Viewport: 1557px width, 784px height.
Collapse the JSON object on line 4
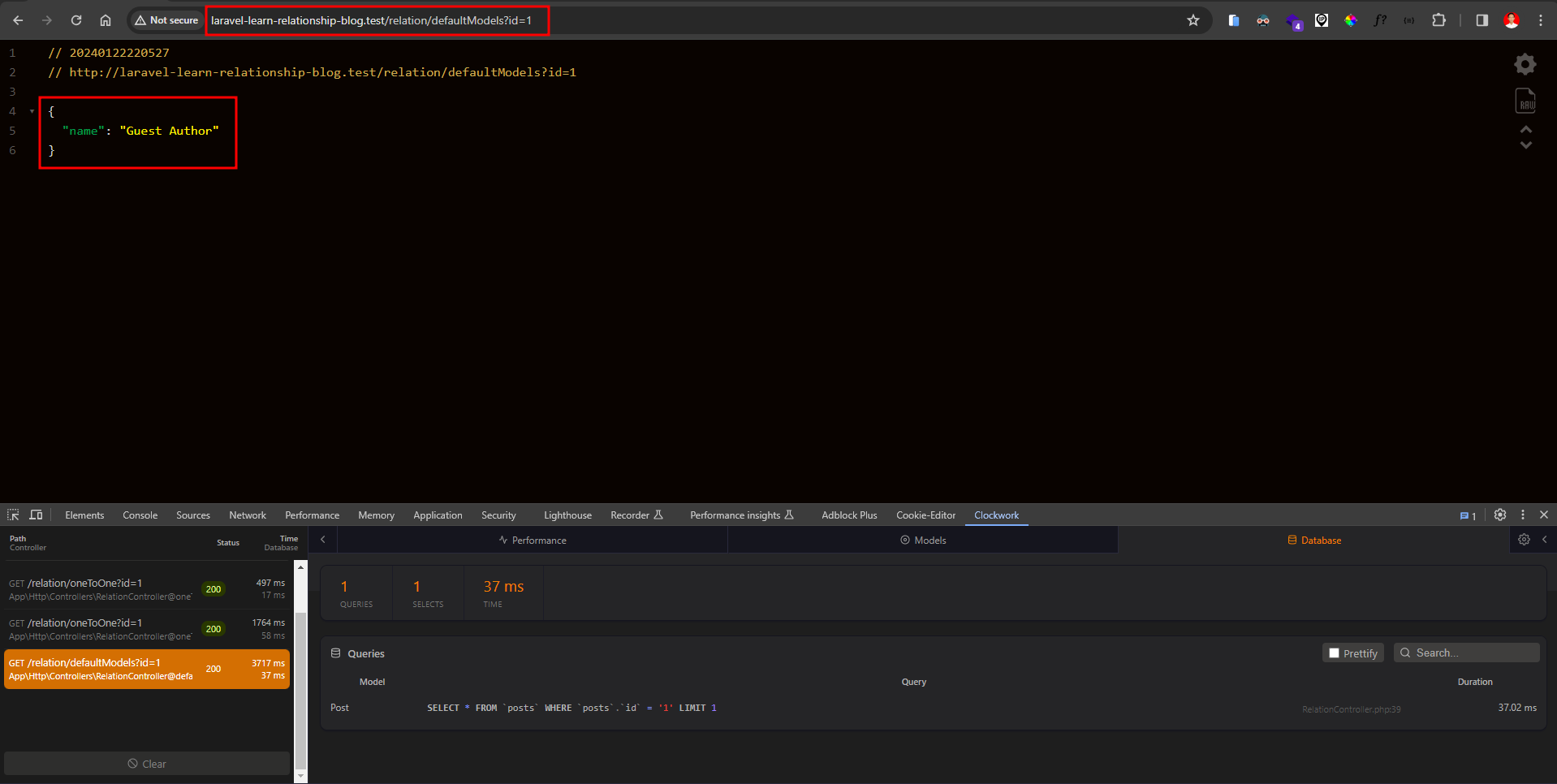pos(32,111)
